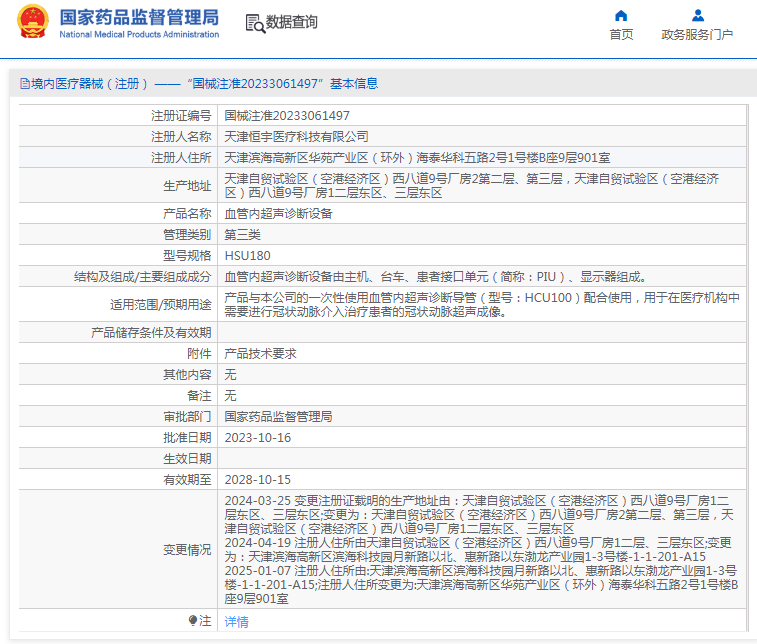
Task: Click the 国家药品监督管理局 header title
Action: pos(139,17)
